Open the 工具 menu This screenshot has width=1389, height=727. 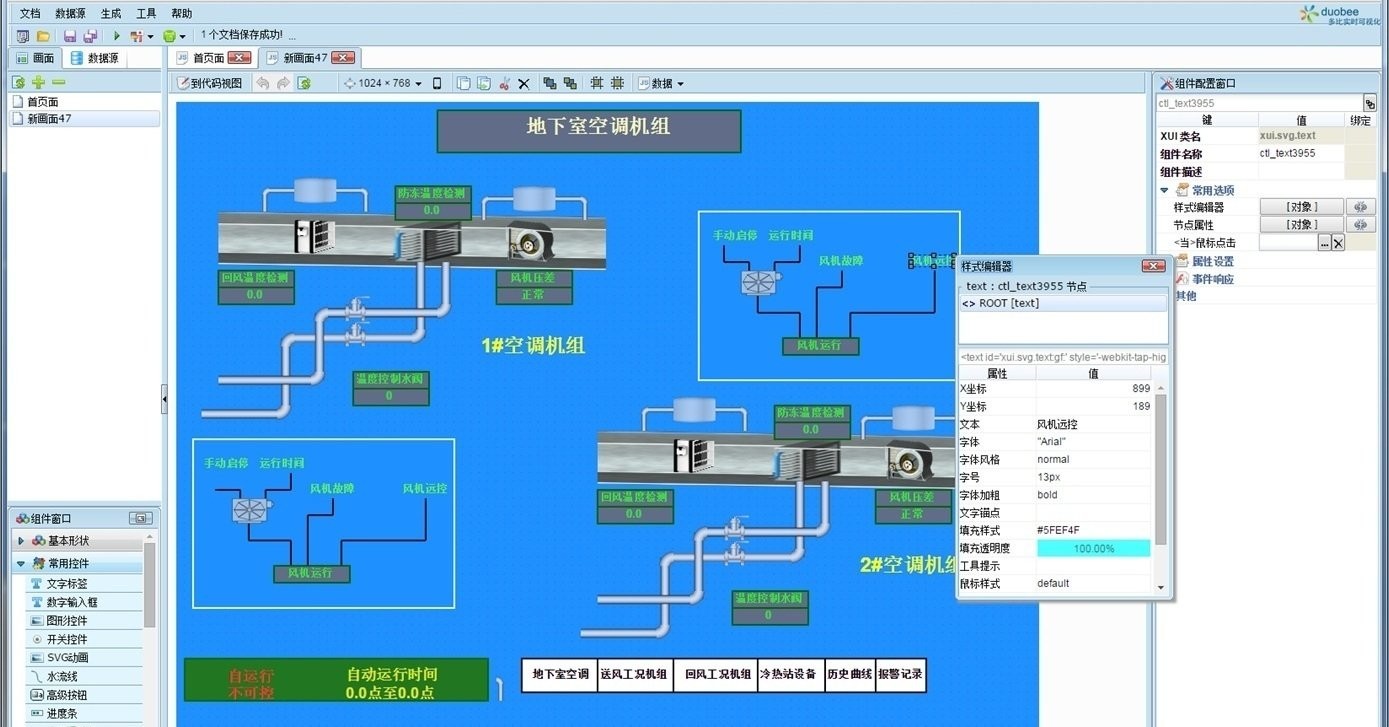point(143,13)
